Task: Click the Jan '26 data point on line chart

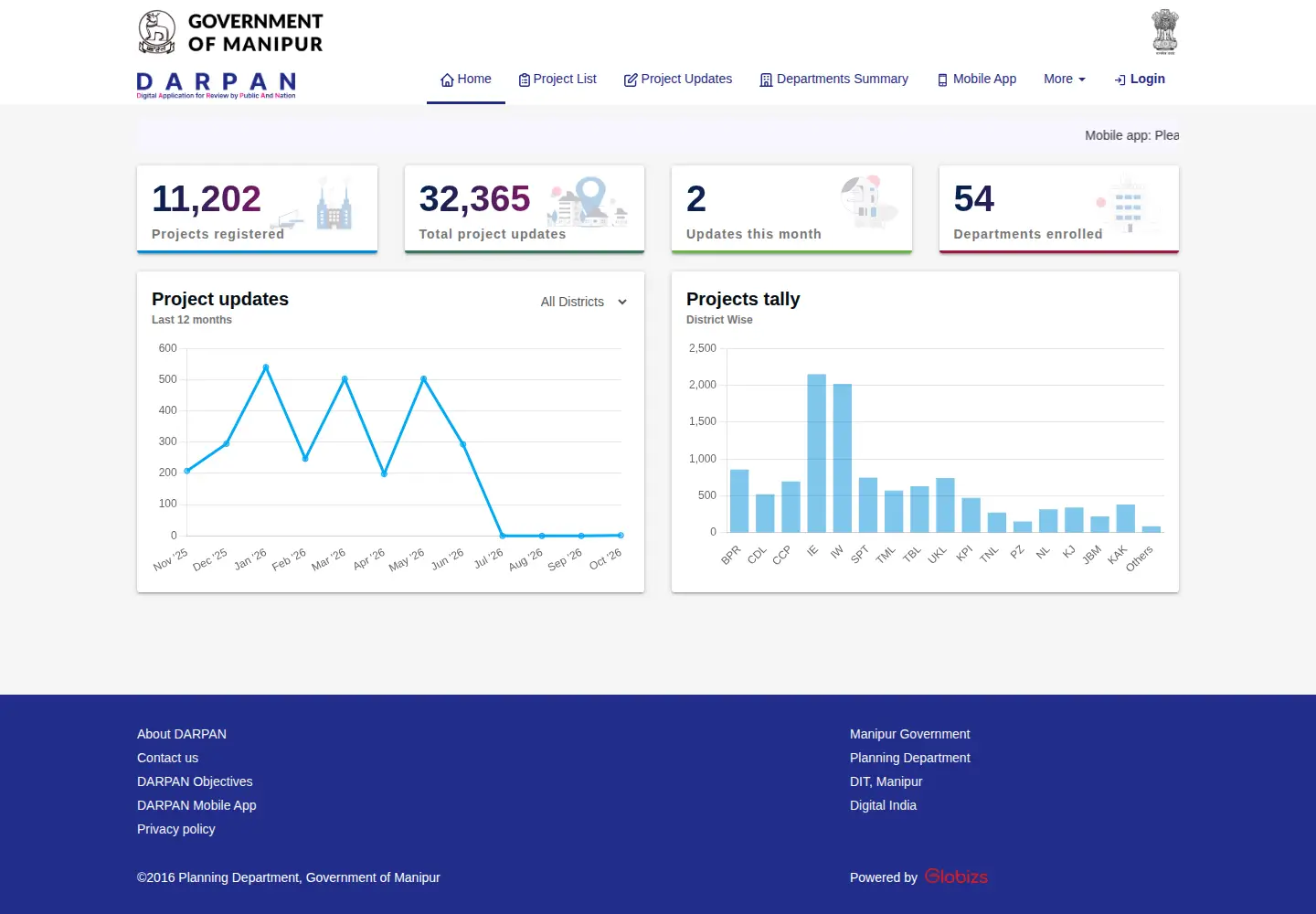Action: (266, 367)
